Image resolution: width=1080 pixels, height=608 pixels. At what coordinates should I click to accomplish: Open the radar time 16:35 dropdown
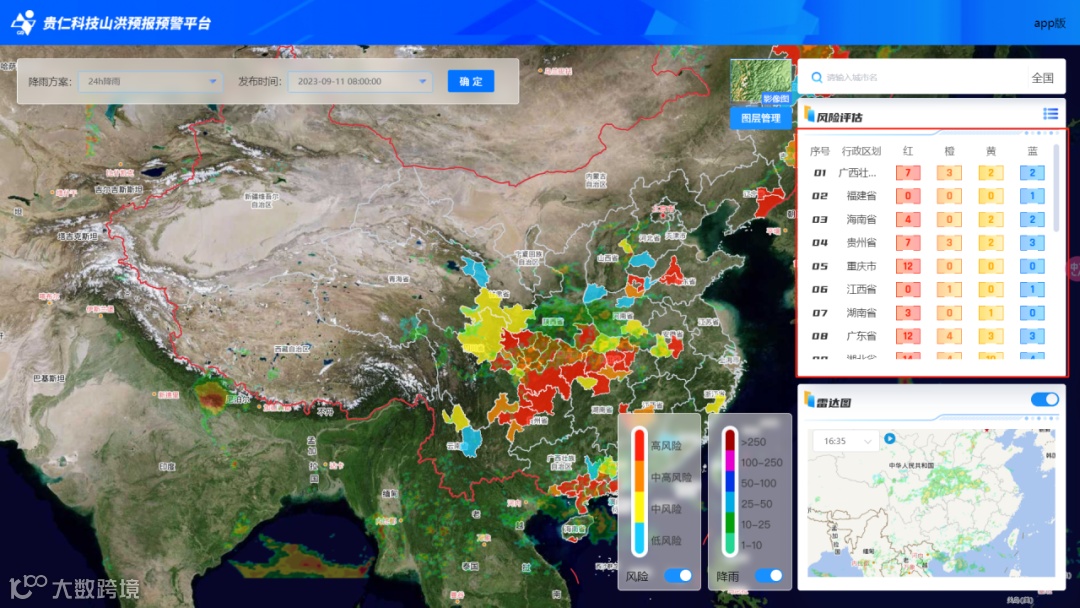pos(846,441)
